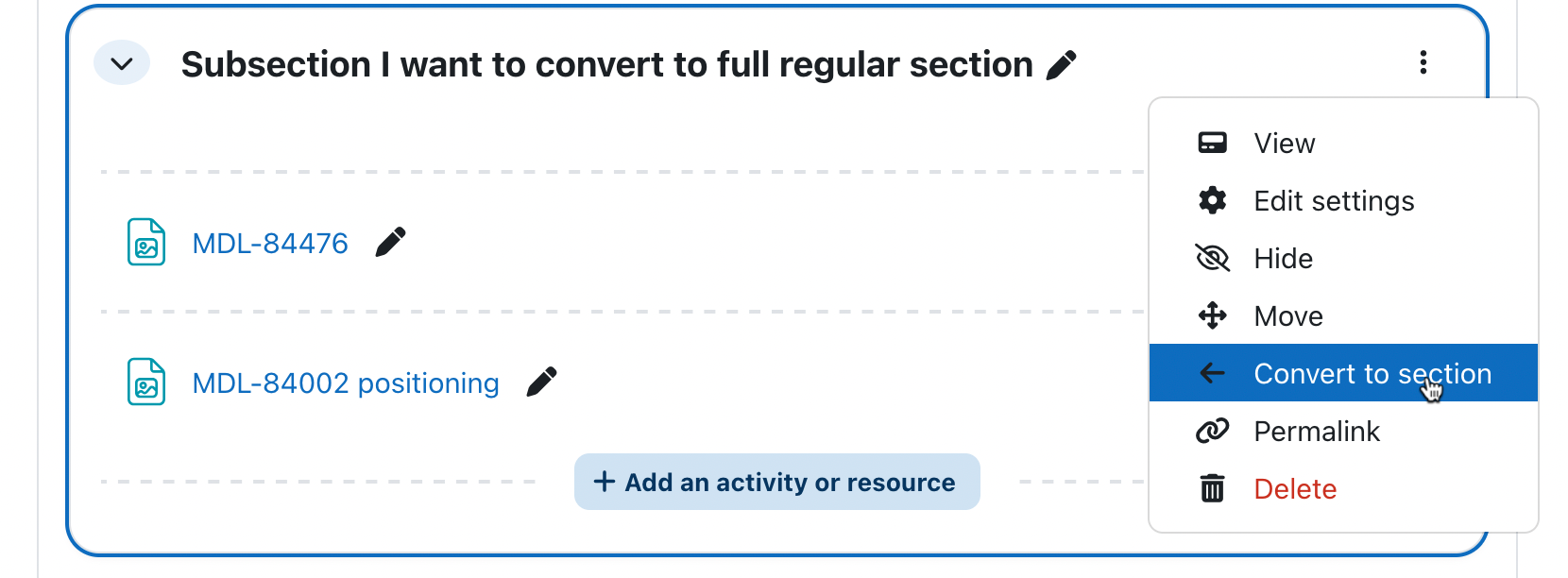The width and height of the screenshot is (1568, 578).
Task: Click the pencil icon beside subsection title
Action: 1062,65
